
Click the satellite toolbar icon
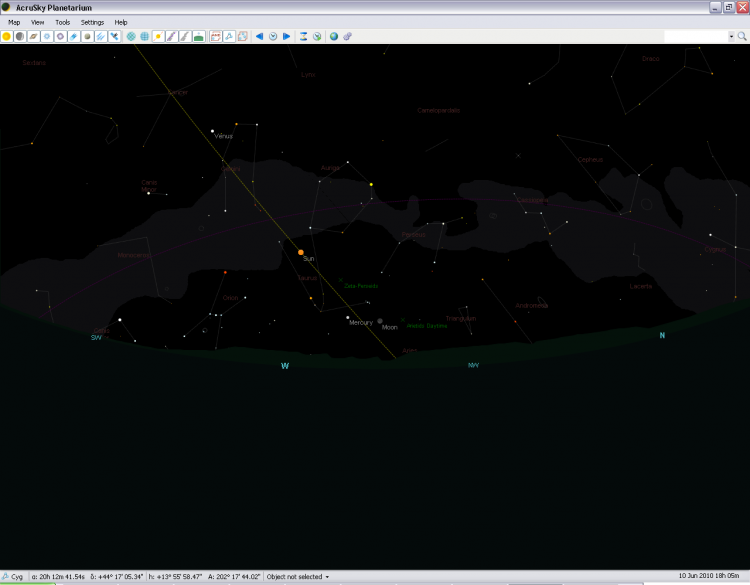(x=114, y=36)
